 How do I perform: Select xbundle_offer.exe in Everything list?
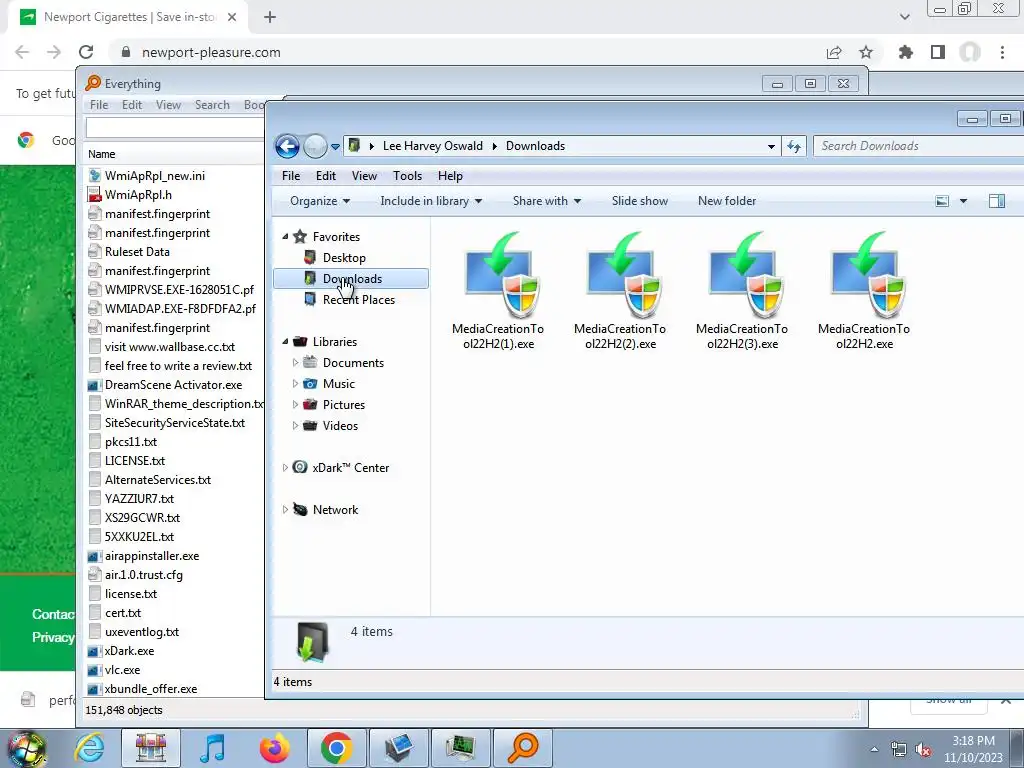(x=151, y=689)
